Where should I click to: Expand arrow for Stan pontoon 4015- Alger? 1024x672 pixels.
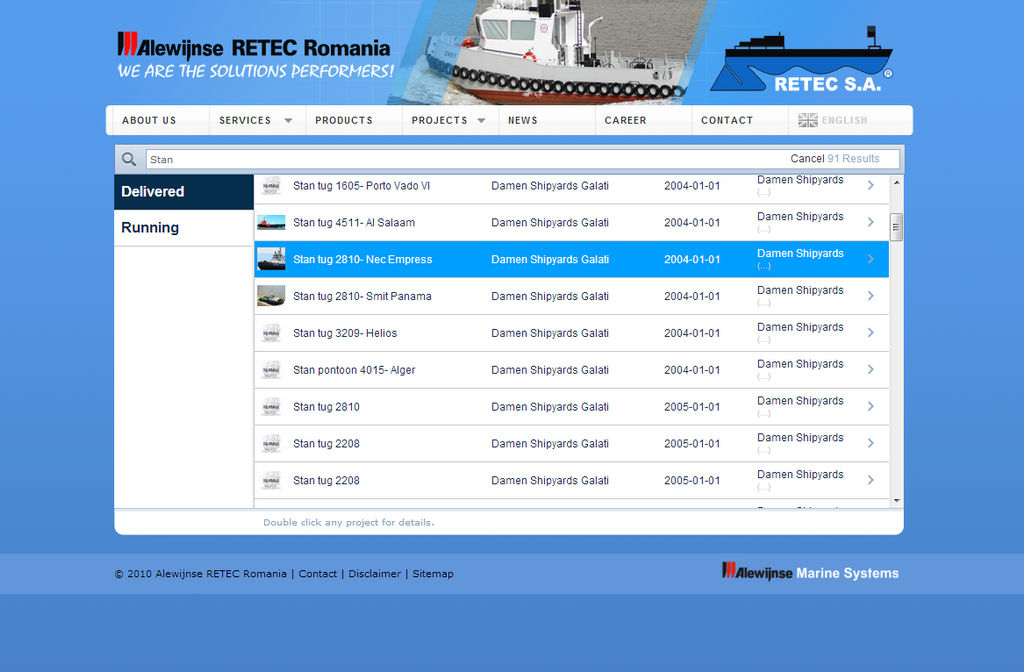871,370
